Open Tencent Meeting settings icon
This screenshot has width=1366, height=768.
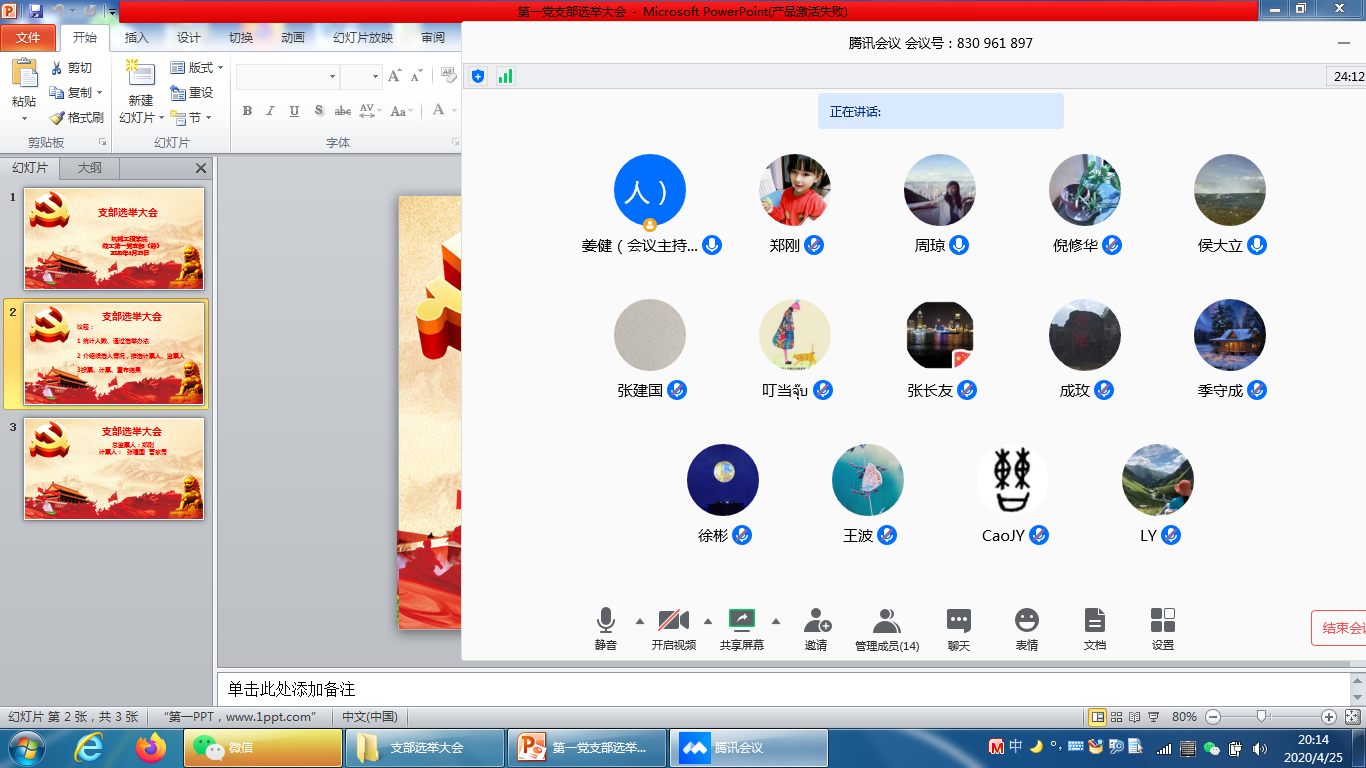click(x=1162, y=621)
